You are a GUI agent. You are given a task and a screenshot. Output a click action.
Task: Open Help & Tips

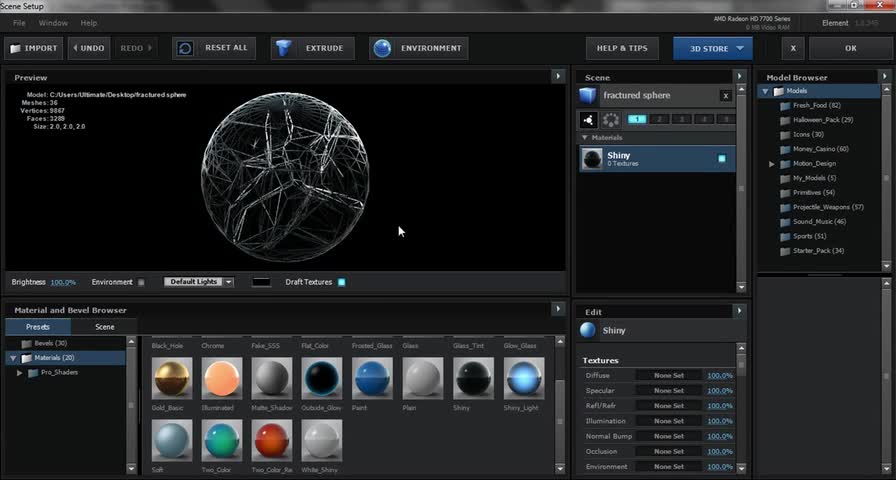[622, 49]
